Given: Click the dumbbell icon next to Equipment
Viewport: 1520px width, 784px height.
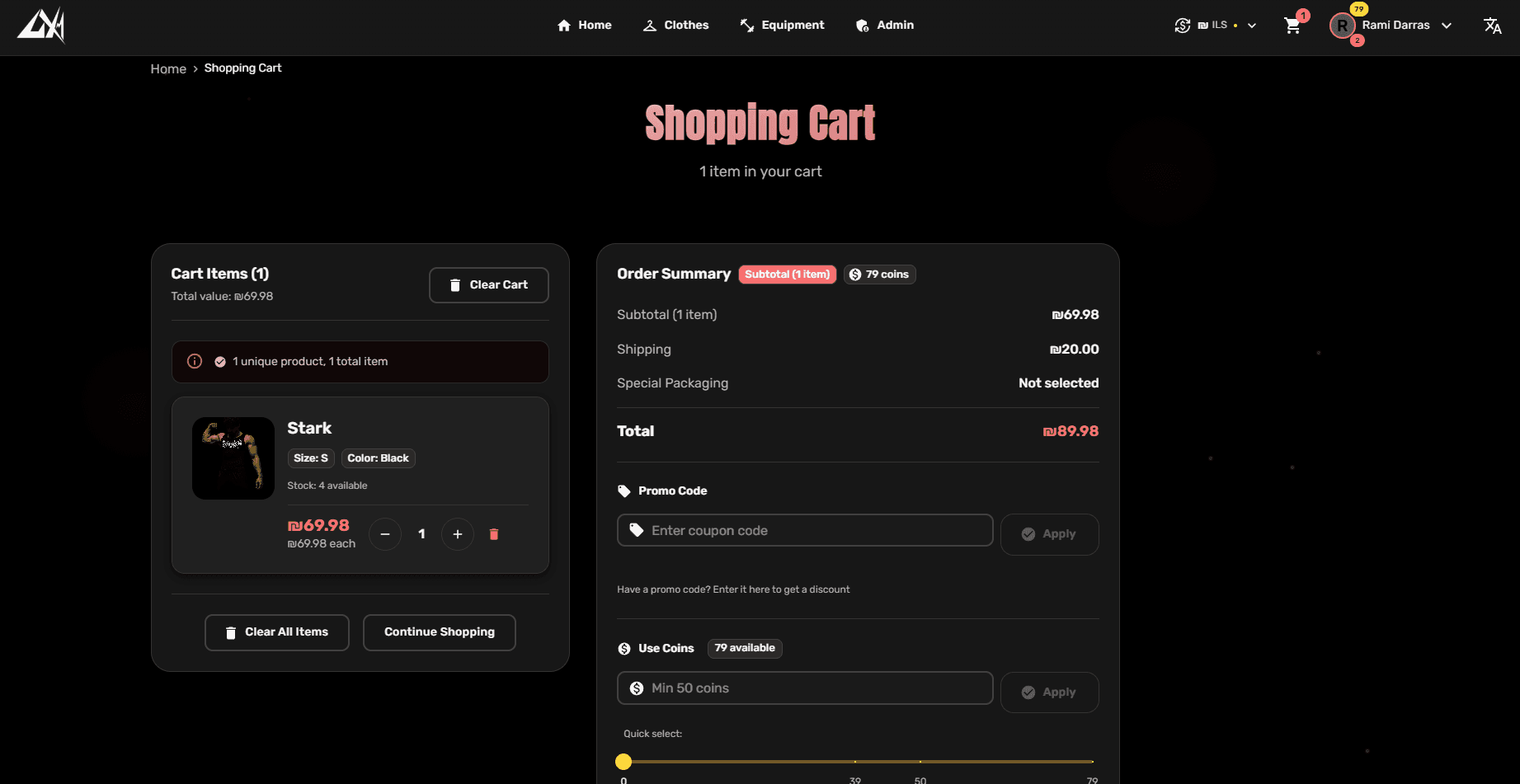Looking at the screenshot, I should (x=747, y=25).
